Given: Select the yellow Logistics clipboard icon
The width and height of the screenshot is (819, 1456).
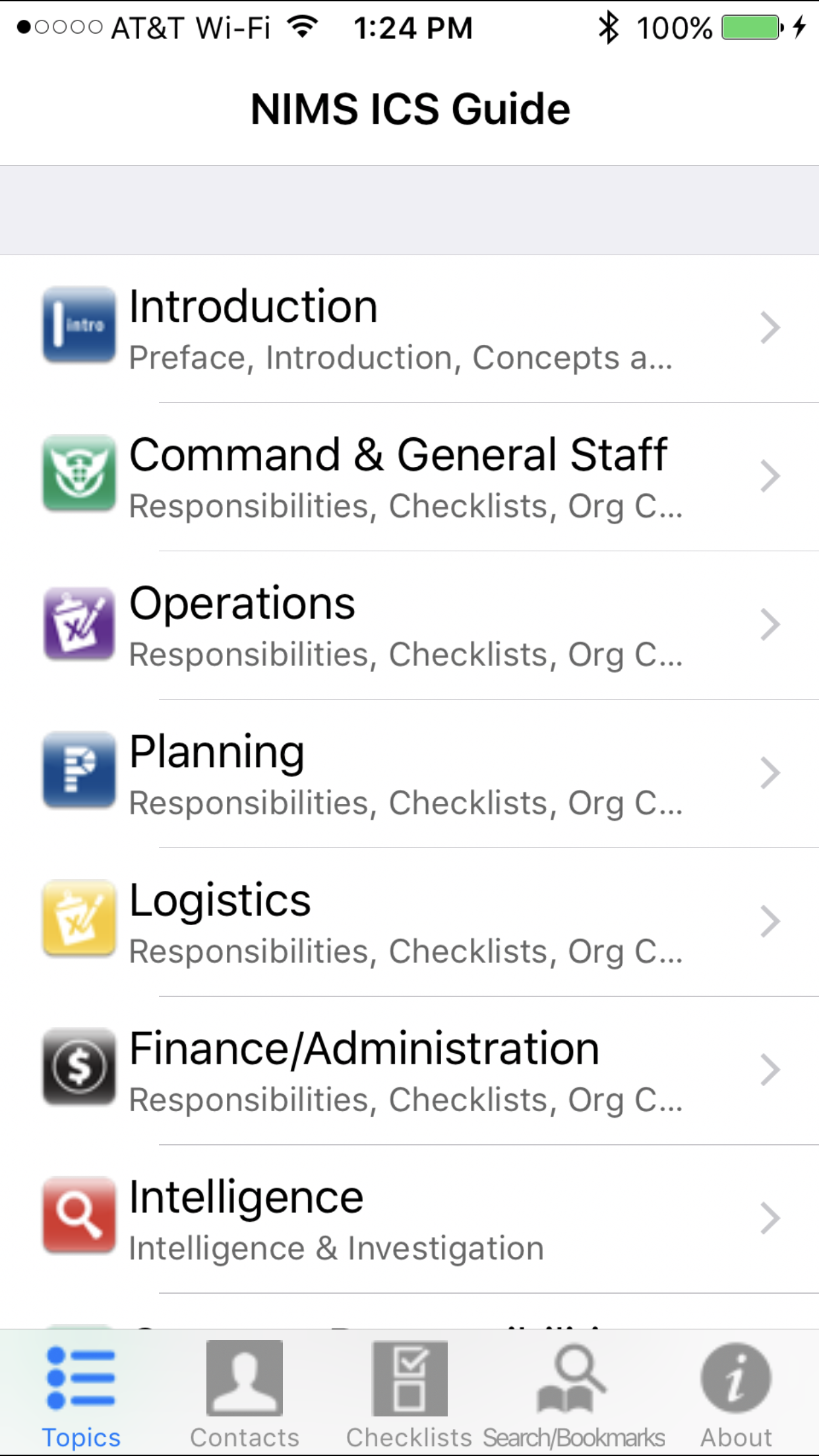Looking at the screenshot, I should 79,918.
